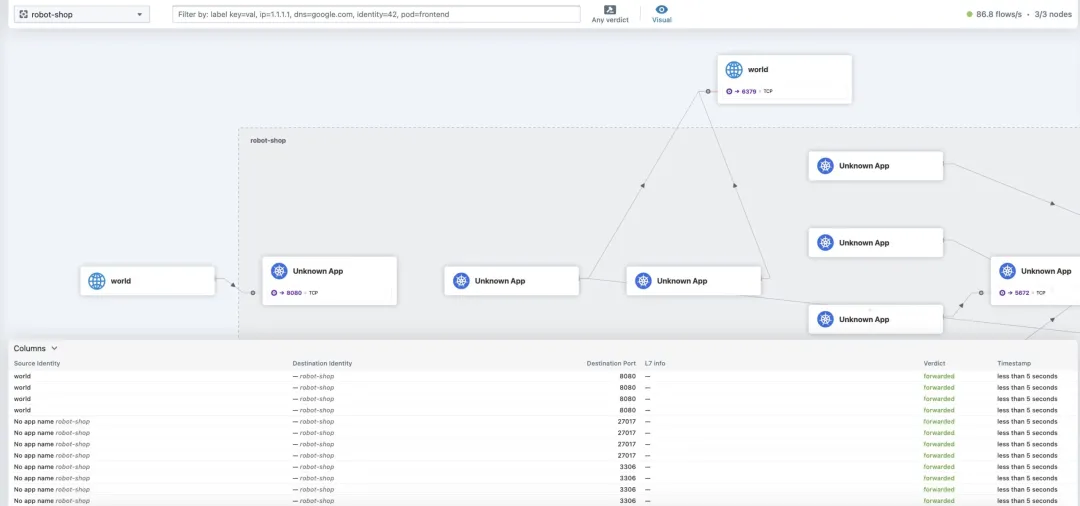Expand the Columns selector in flows table
Screen dimensions: 1080x506
tap(36, 348)
